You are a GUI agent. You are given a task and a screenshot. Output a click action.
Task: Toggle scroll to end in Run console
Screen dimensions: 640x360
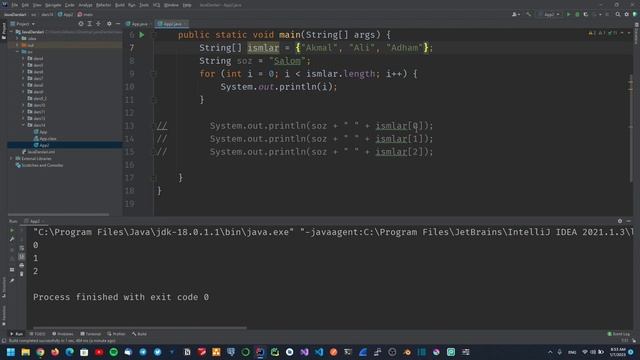coord(22,256)
